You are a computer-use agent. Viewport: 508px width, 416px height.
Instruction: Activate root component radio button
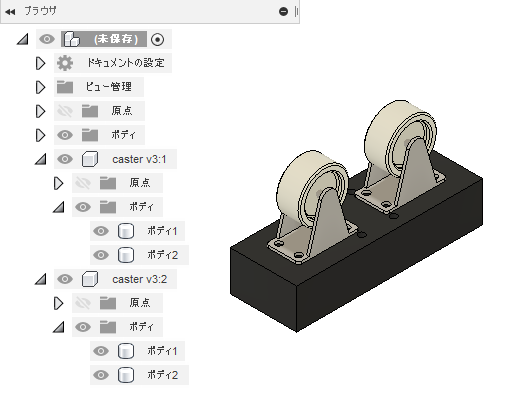pyautogui.click(x=157, y=39)
